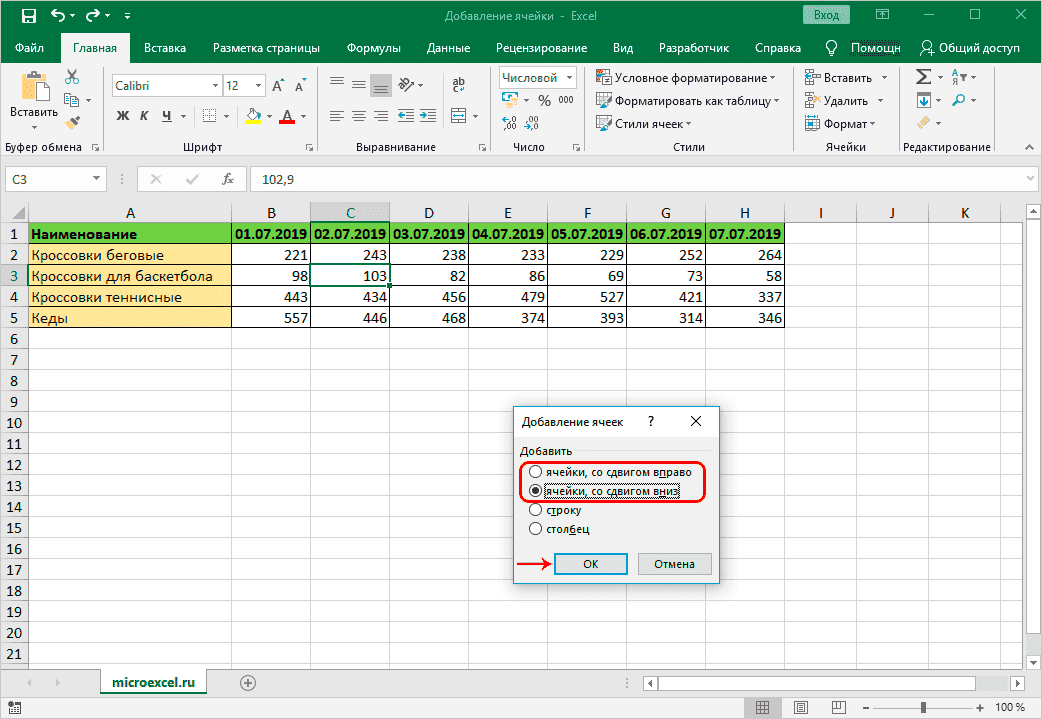
Task: Select the 'строку' radio button
Action: pyautogui.click(x=536, y=510)
